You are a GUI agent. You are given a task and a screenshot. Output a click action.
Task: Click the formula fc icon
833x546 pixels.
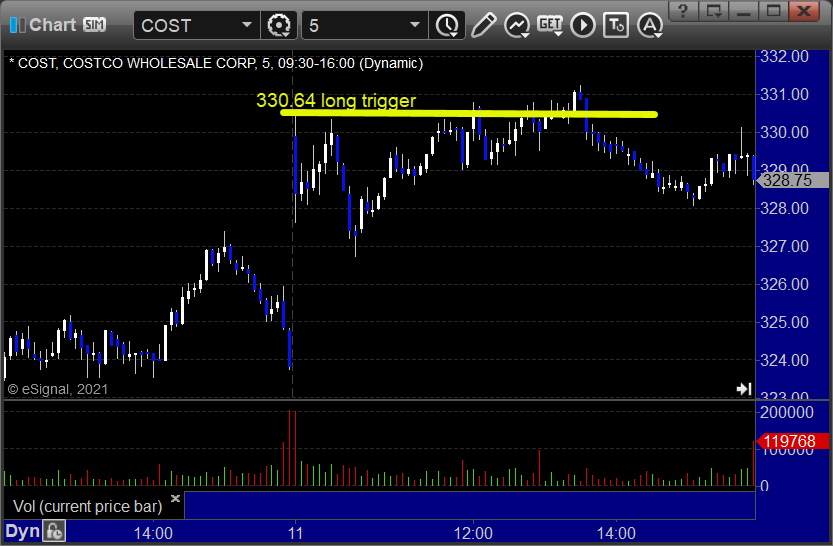point(54,532)
